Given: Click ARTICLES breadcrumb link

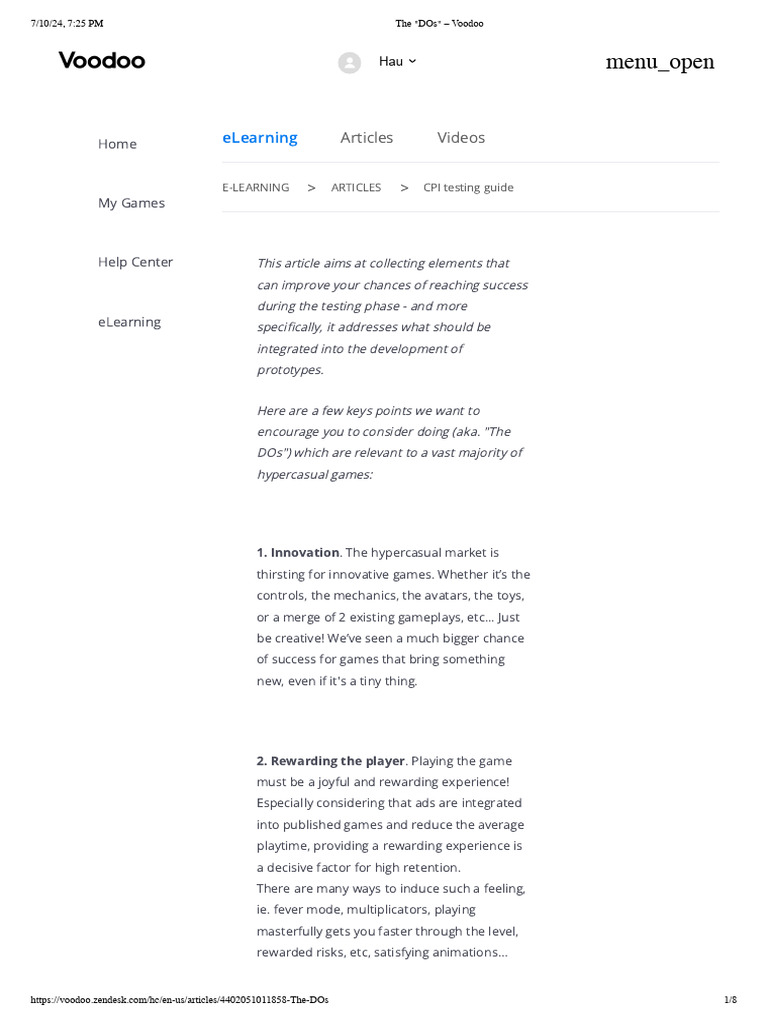Looking at the screenshot, I should tap(356, 188).
